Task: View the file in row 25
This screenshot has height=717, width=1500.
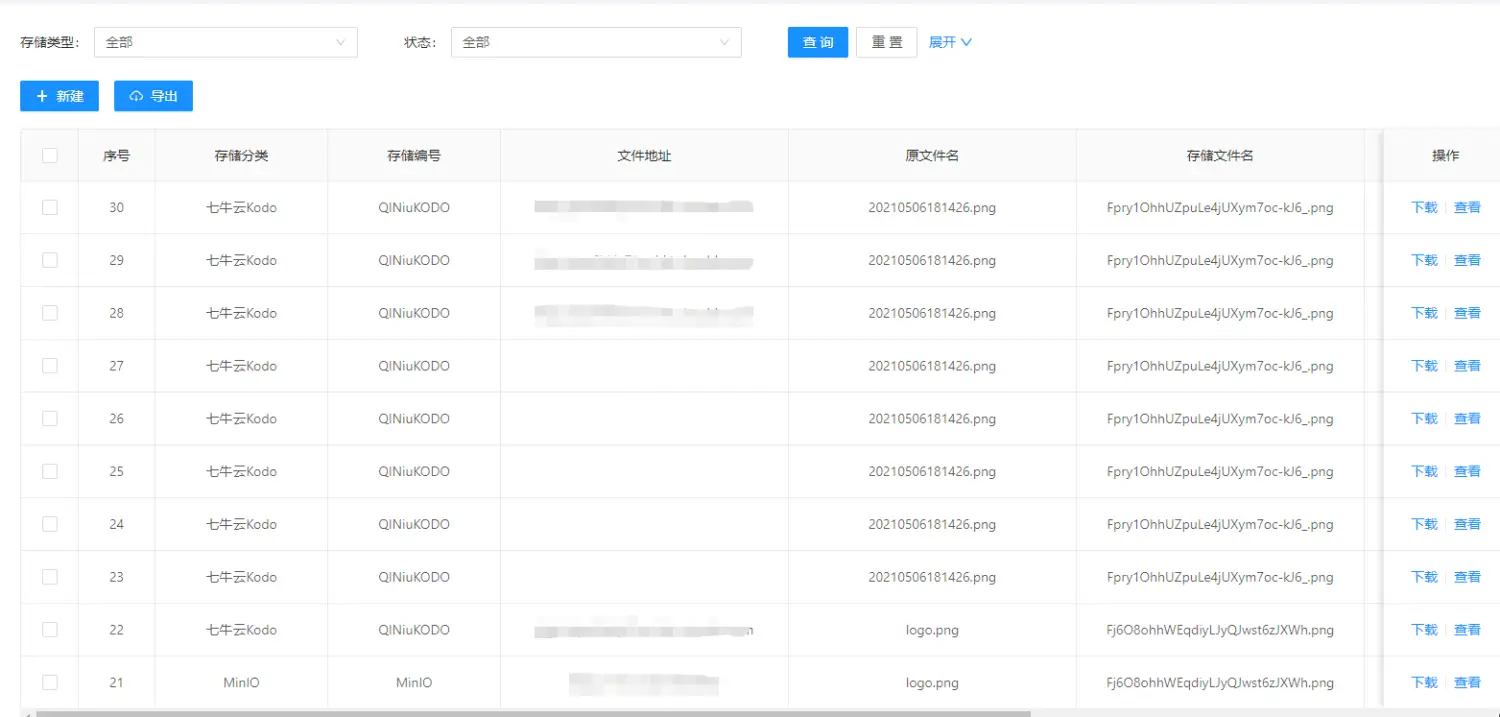Action: pos(1467,471)
